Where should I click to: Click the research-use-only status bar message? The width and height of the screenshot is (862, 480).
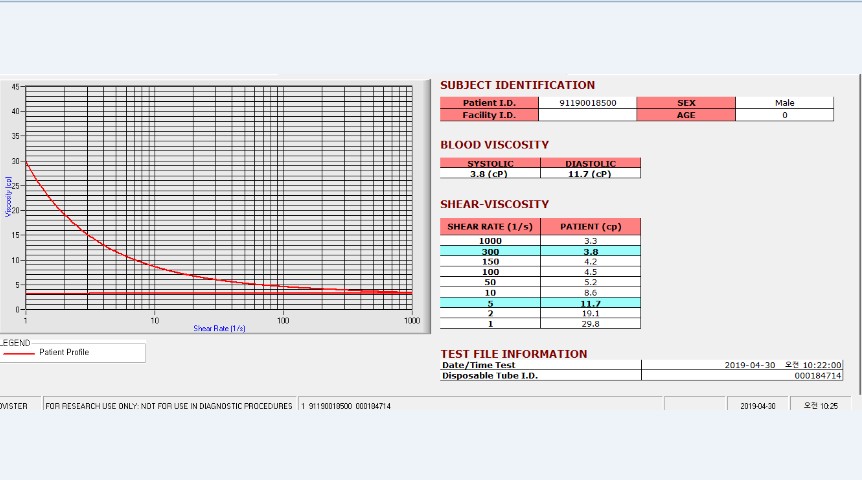click(x=169, y=406)
